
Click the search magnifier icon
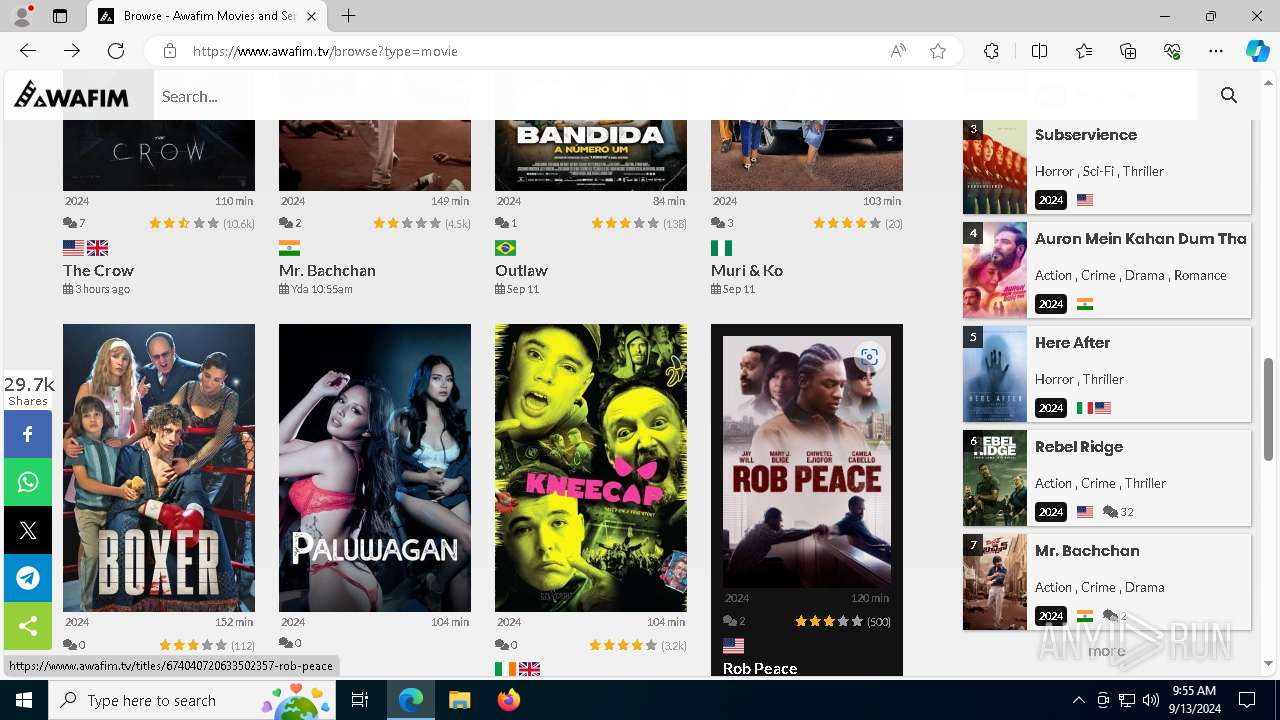(x=1229, y=96)
